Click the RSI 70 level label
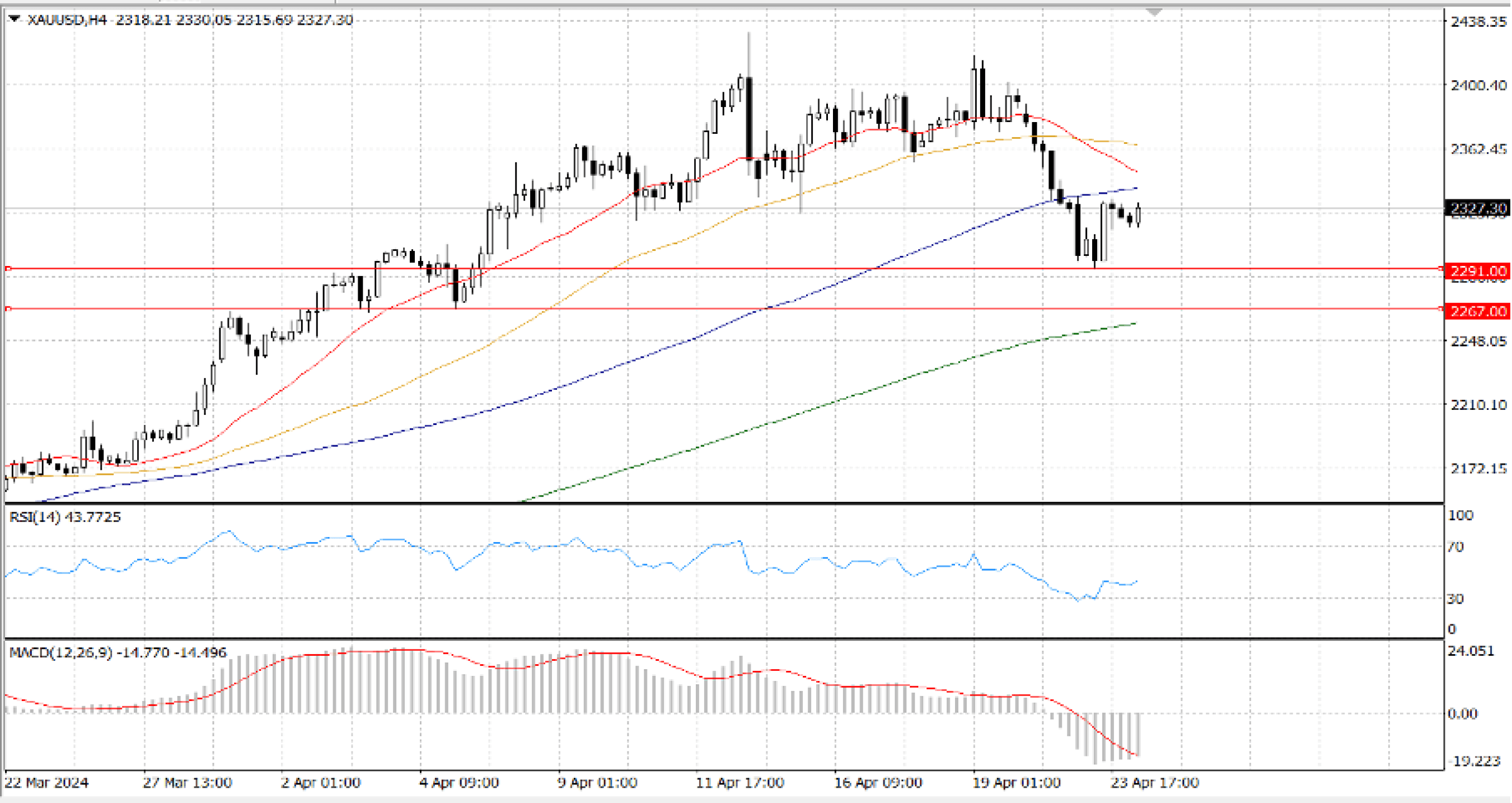 point(1455,547)
